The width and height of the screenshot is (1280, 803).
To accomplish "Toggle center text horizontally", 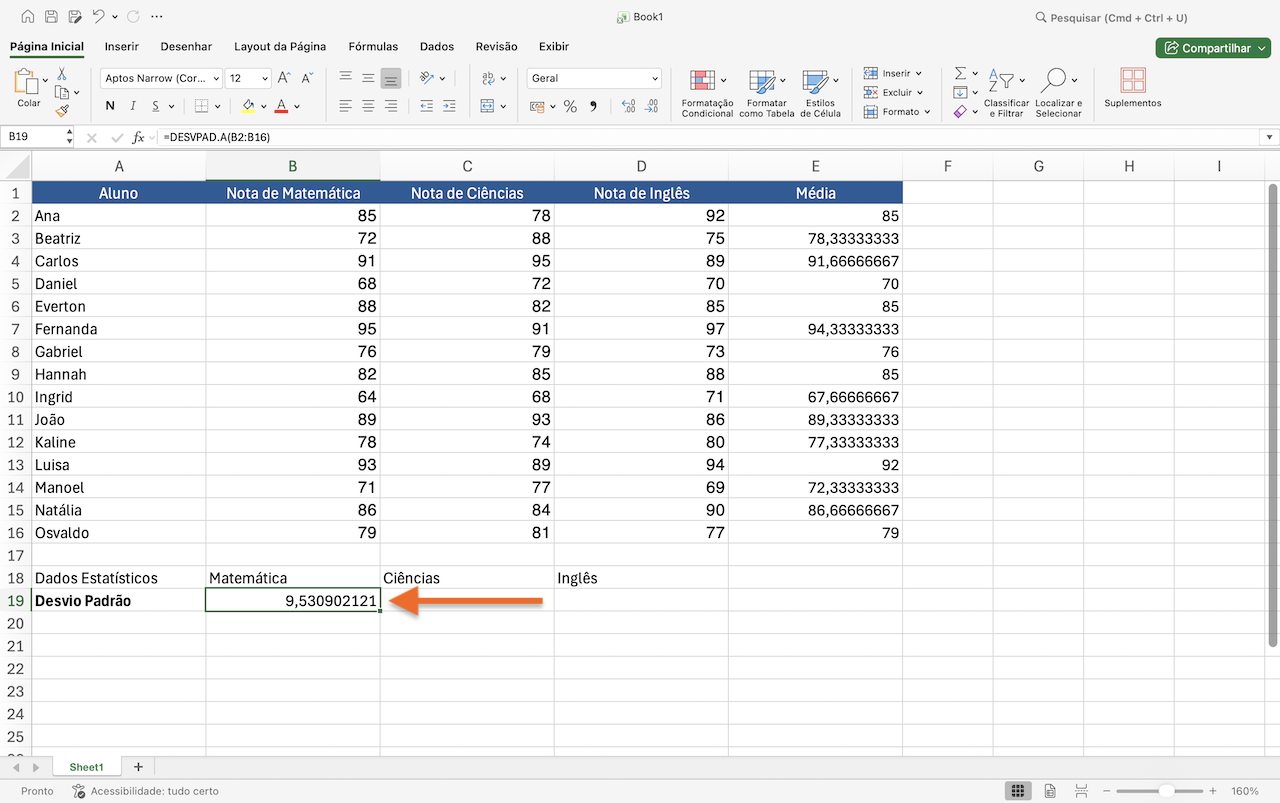I will tap(368, 105).
